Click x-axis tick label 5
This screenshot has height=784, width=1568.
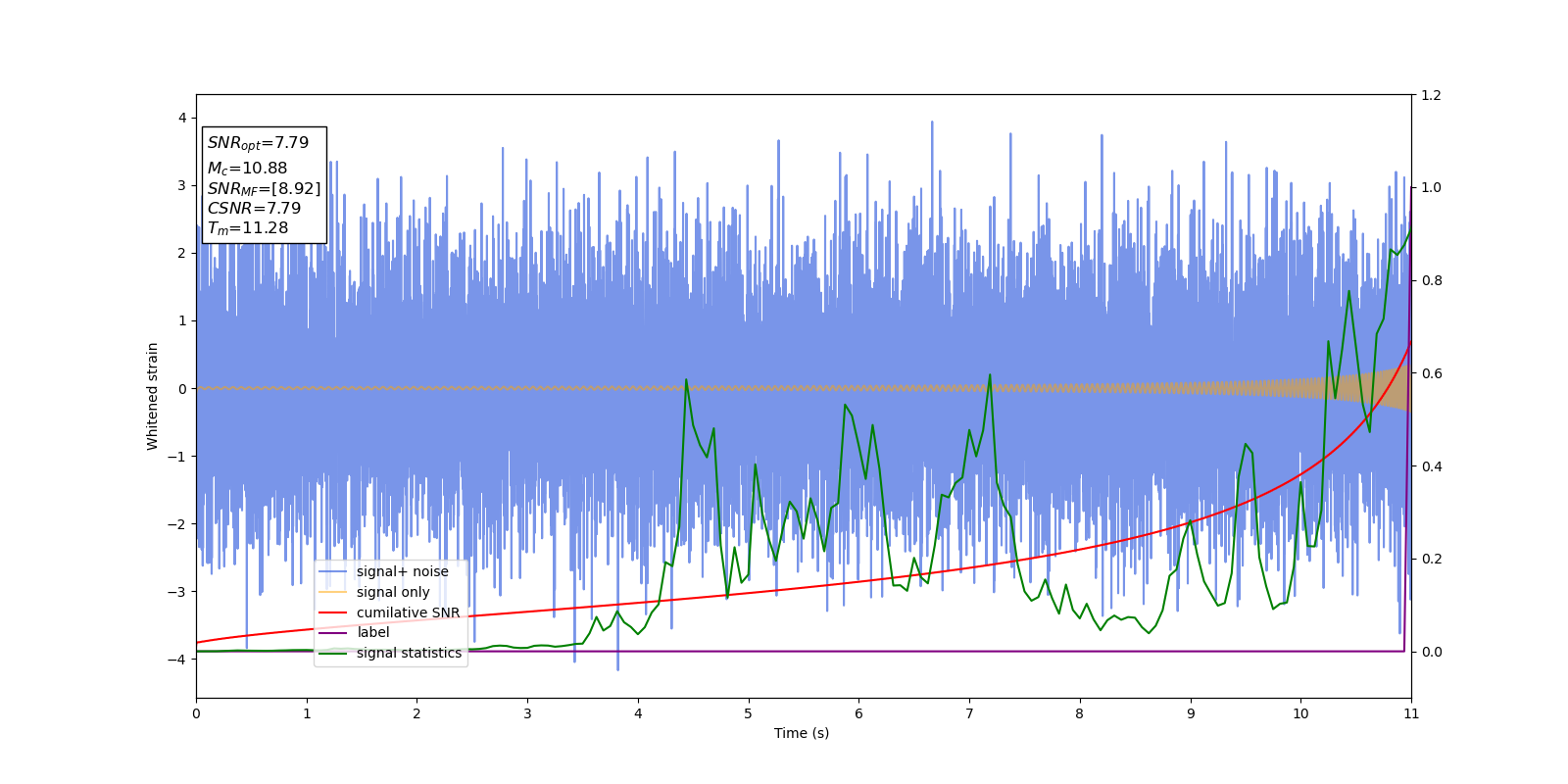pyautogui.click(x=749, y=713)
